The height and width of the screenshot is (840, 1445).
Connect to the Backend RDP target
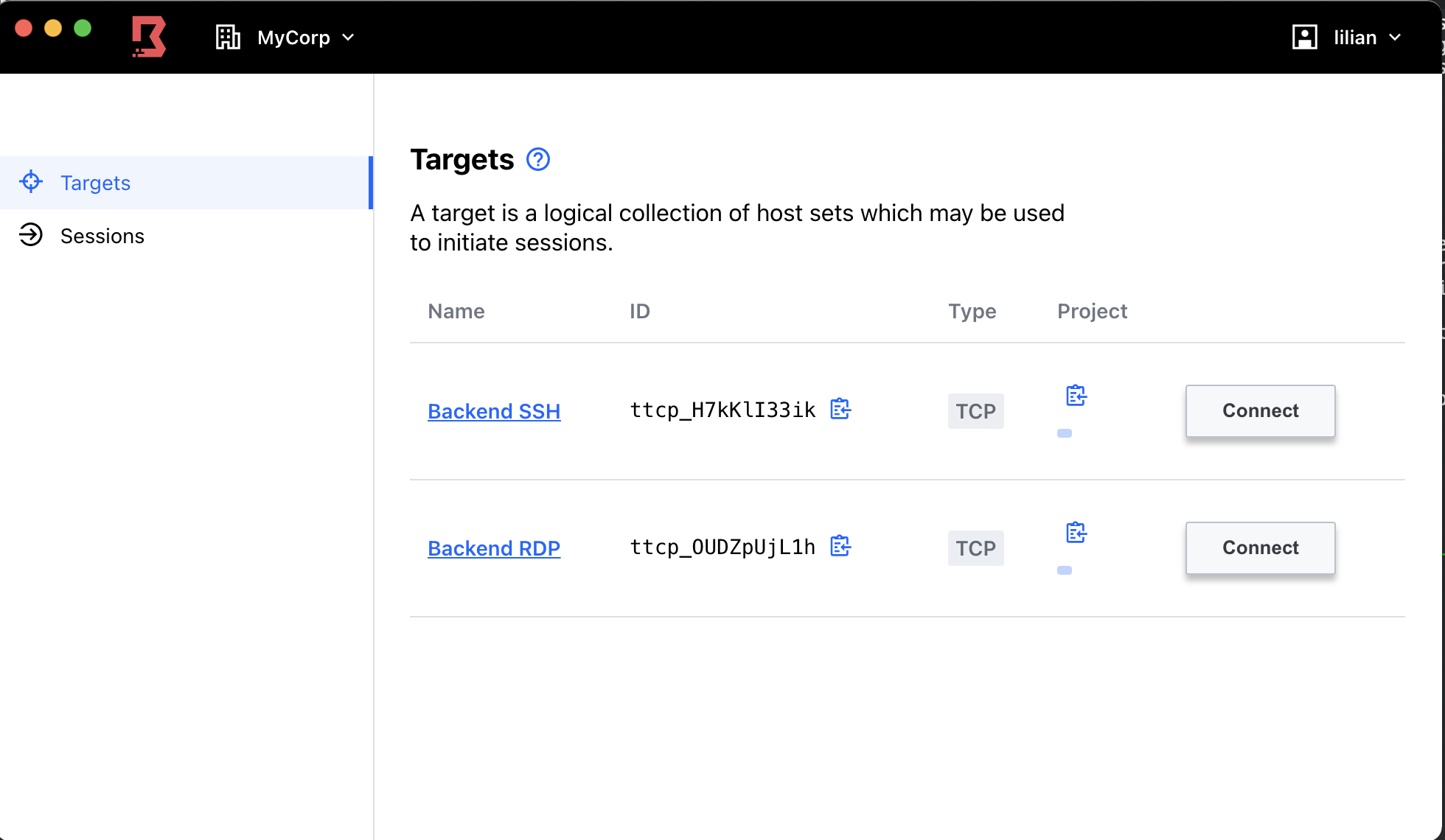[x=1260, y=547]
